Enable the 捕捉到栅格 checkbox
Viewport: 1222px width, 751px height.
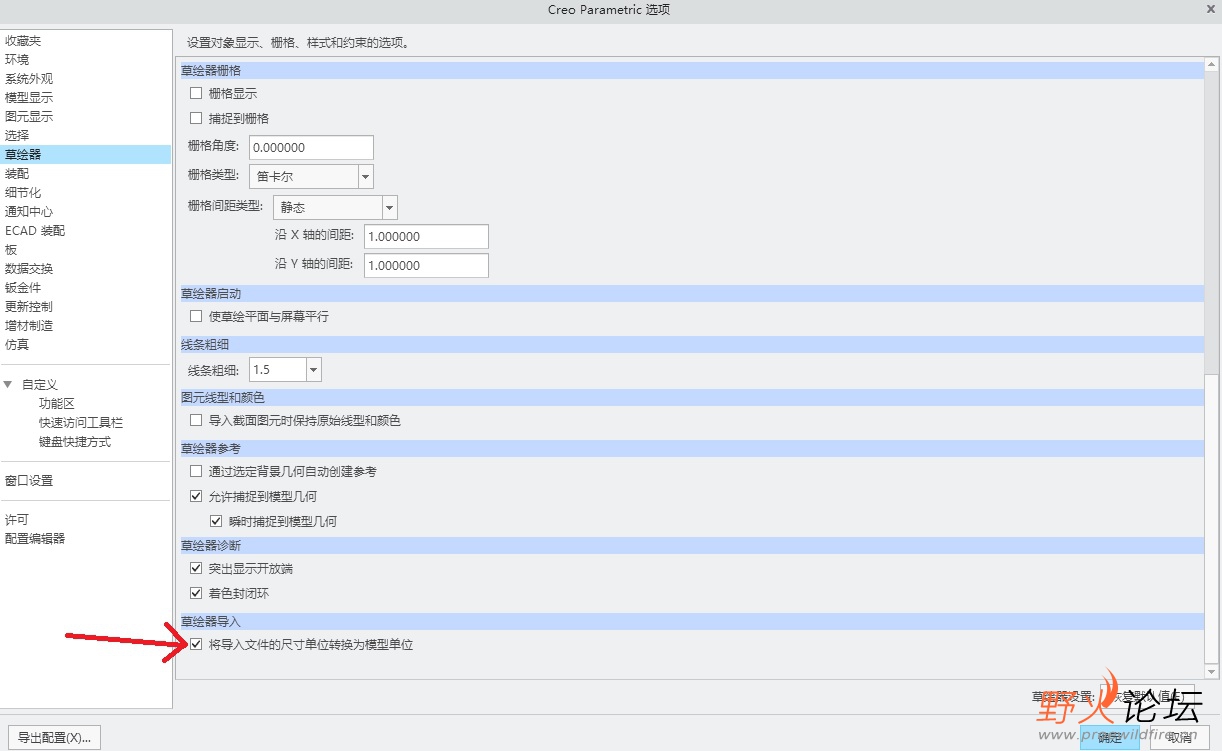pyautogui.click(x=196, y=118)
